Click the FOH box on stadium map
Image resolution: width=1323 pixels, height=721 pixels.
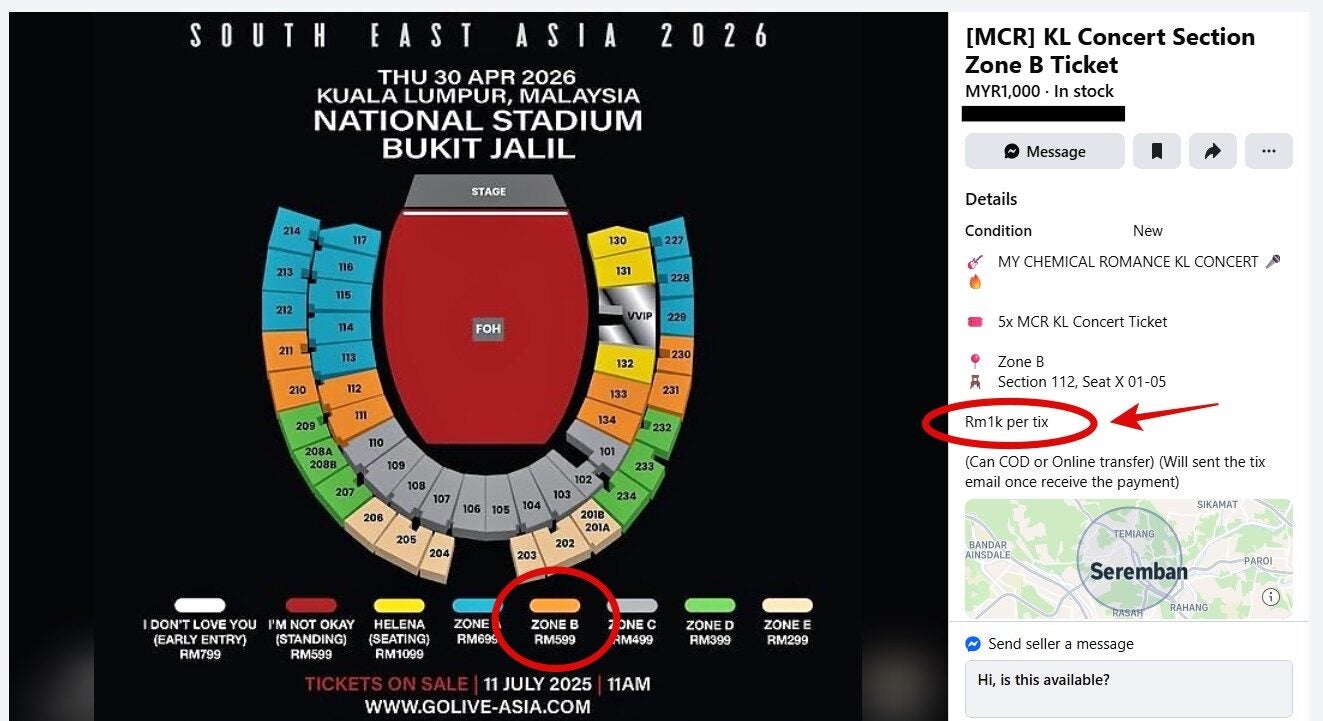488,328
